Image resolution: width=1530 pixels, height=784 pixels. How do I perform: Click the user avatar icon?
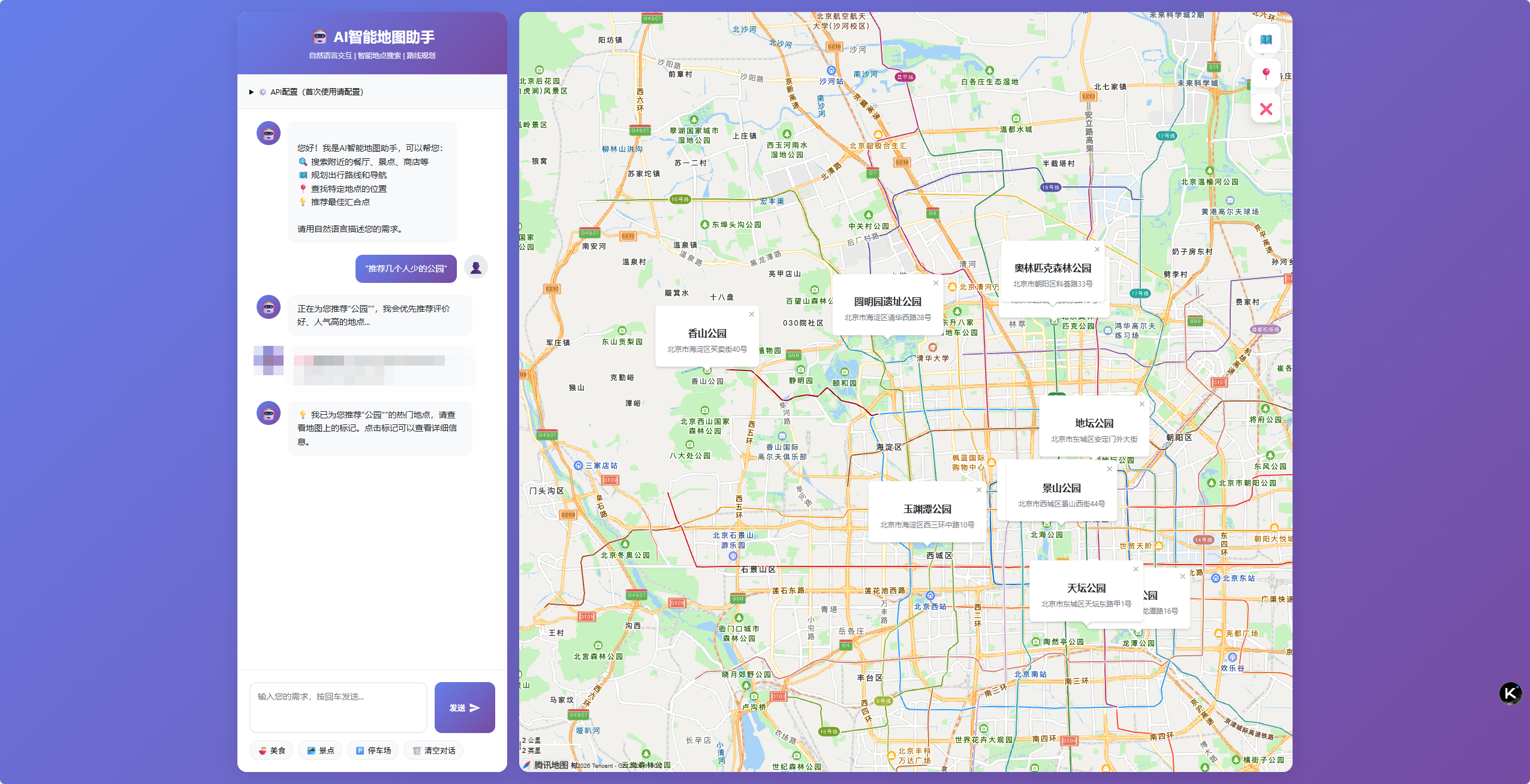476,267
